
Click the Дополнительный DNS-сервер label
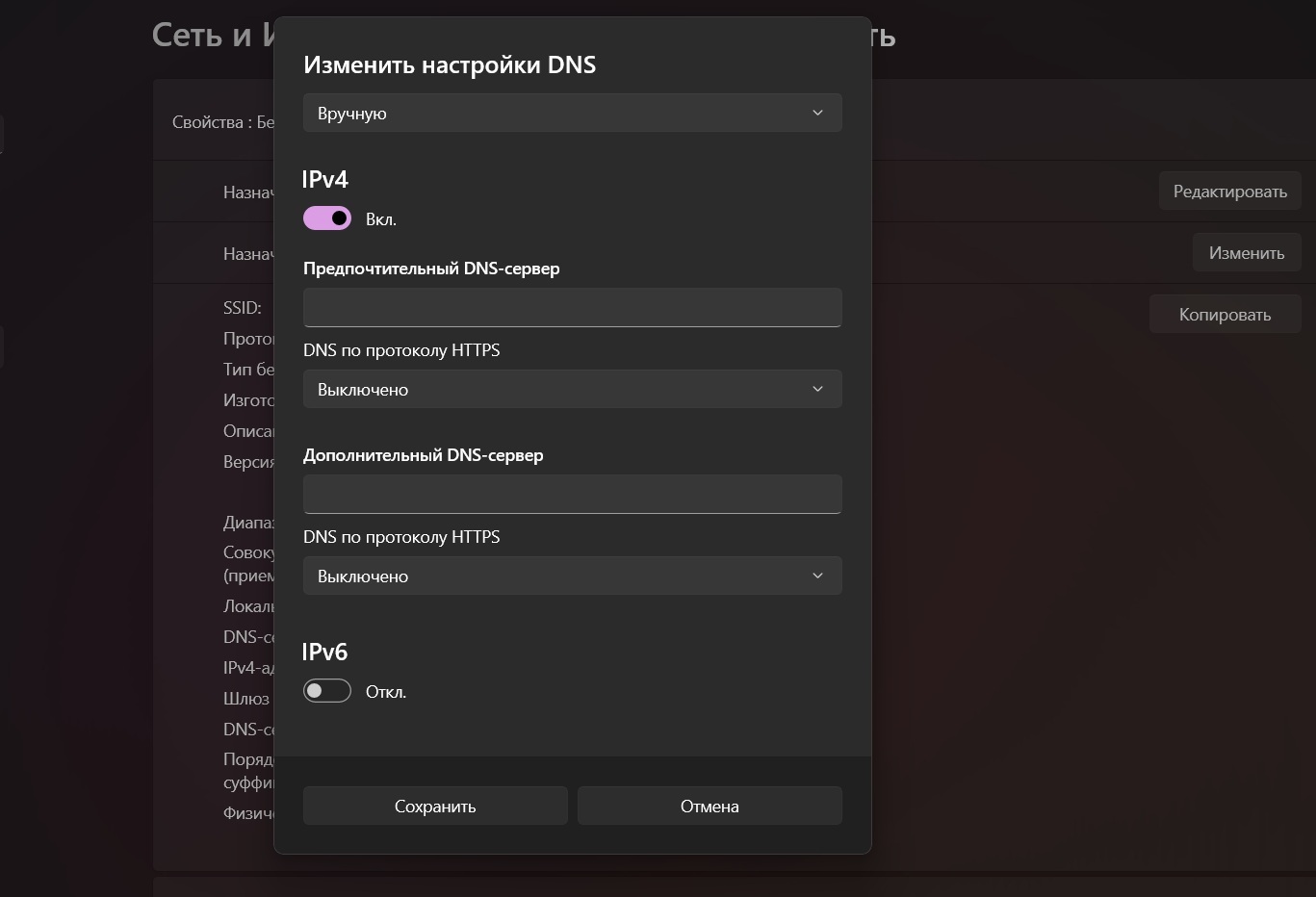(x=424, y=455)
